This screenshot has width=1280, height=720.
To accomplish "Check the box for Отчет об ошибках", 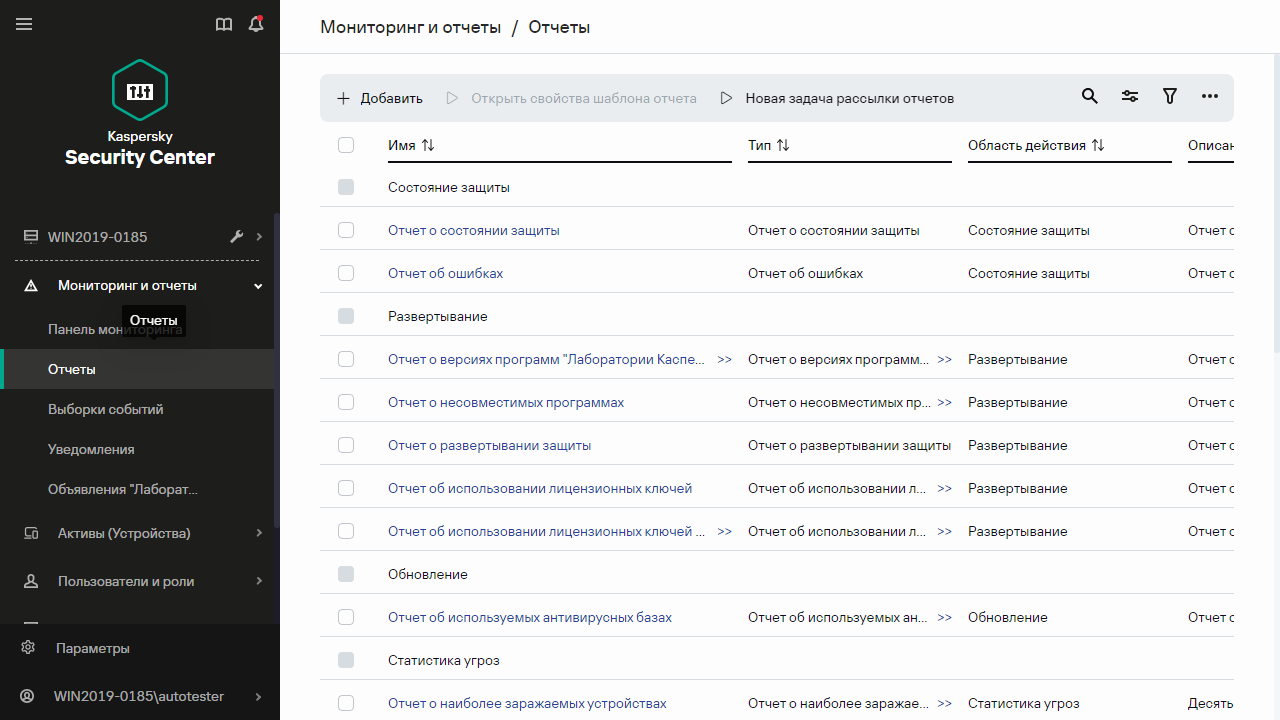I will [346, 273].
